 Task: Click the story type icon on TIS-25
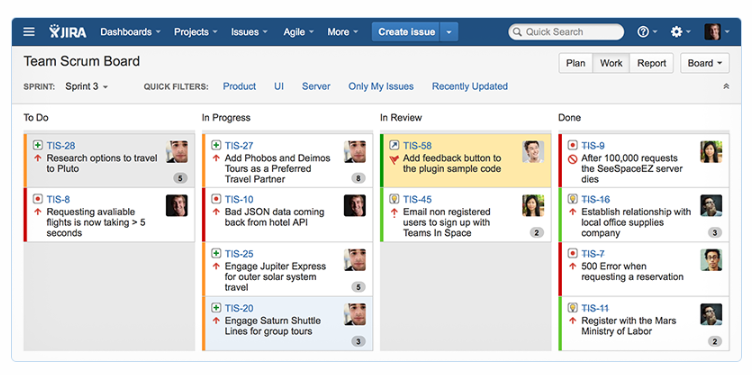(216, 253)
